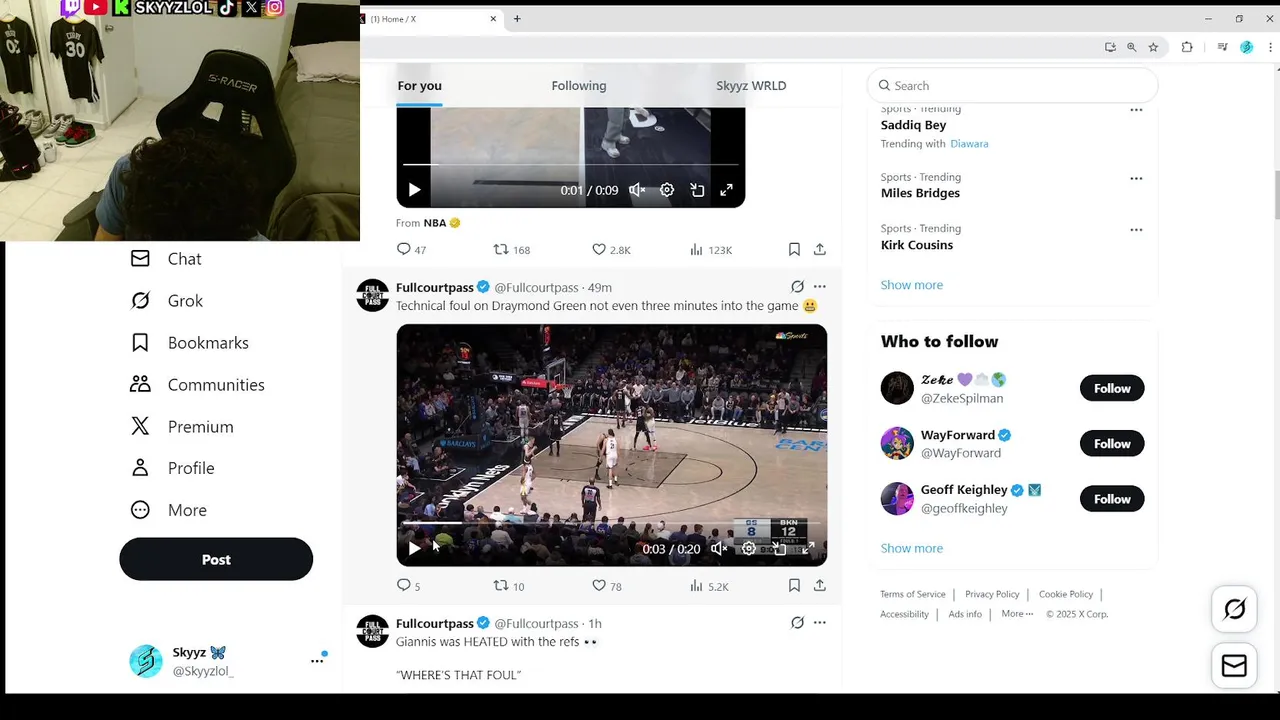Show more trending topics
The image size is (1280, 720).
[x=911, y=285]
